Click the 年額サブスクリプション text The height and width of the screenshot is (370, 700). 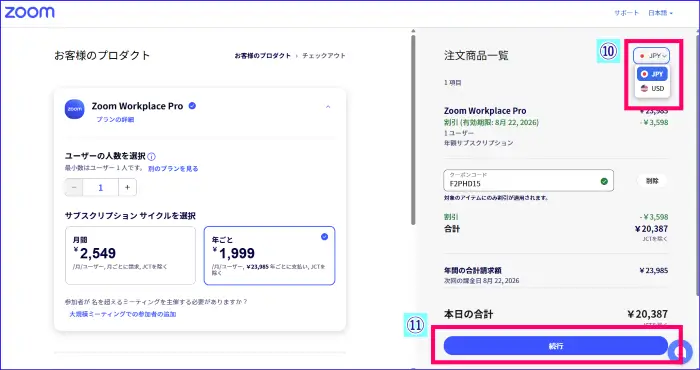click(479, 143)
